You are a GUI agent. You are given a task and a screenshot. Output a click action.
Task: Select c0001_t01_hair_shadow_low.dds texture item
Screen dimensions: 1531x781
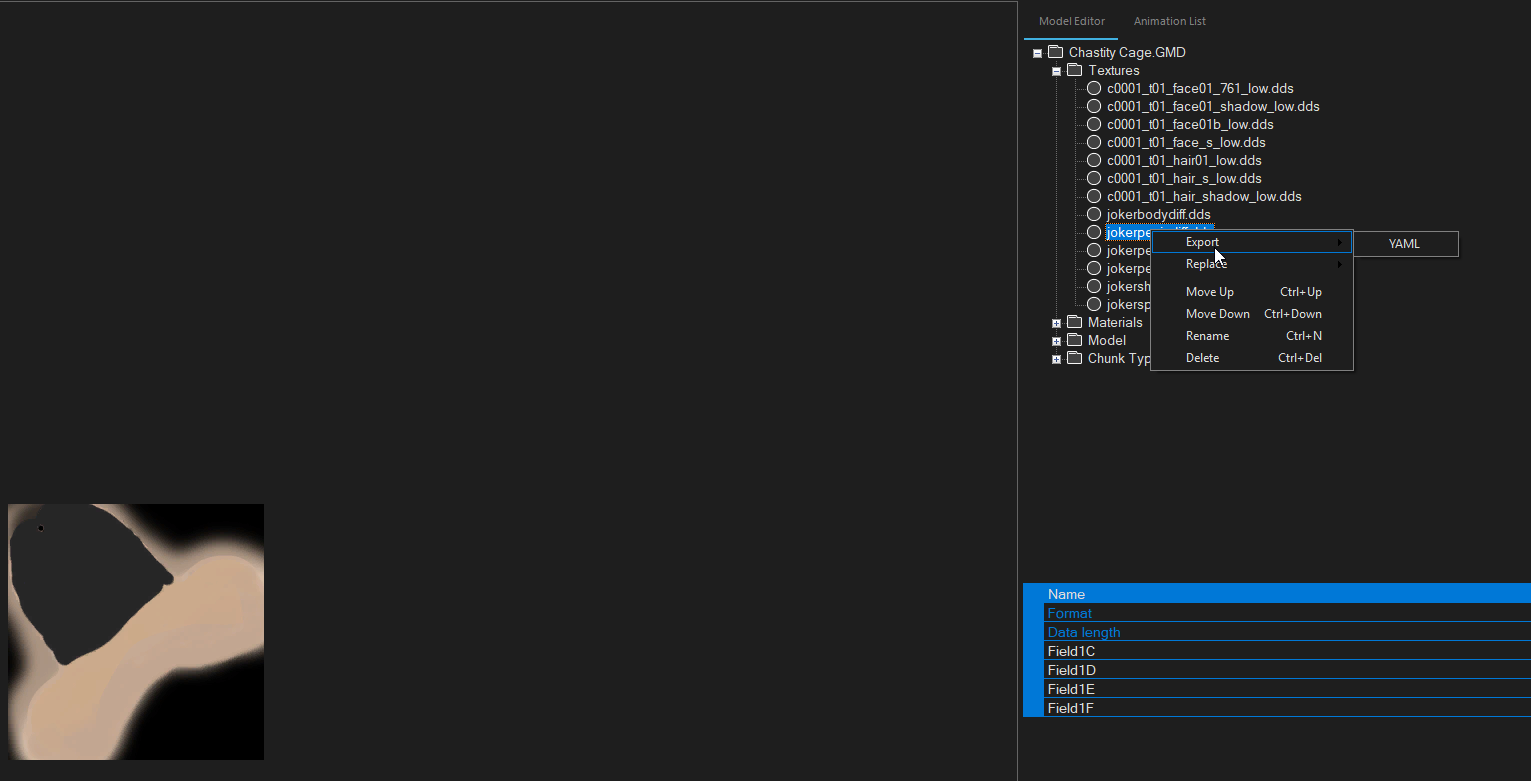pos(1204,196)
